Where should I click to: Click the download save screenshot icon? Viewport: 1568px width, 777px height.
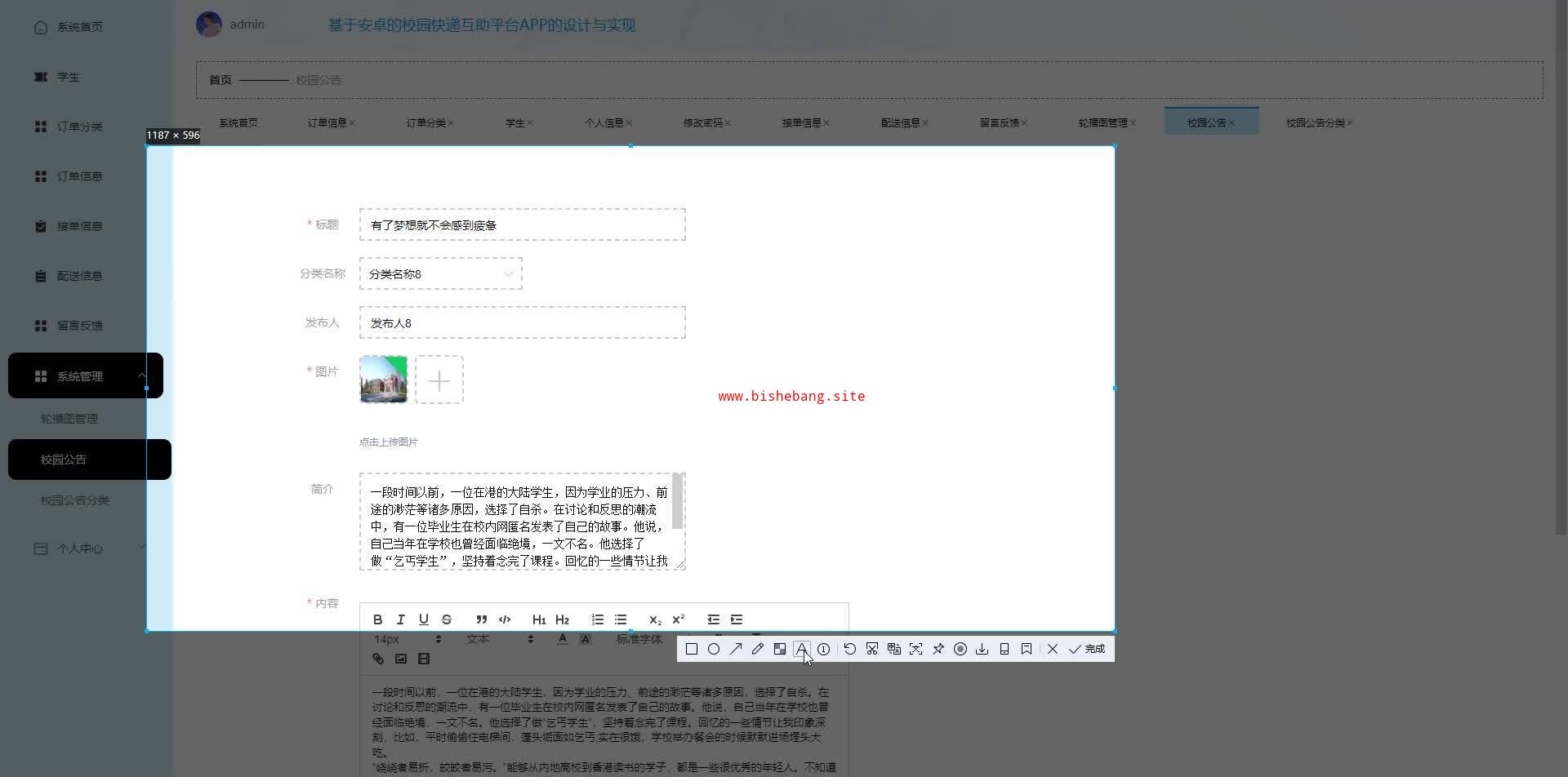click(982, 649)
